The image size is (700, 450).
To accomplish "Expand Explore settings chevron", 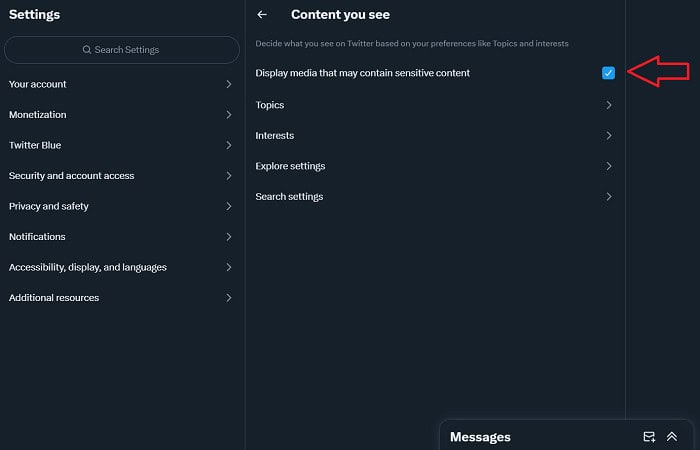I will coord(609,166).
